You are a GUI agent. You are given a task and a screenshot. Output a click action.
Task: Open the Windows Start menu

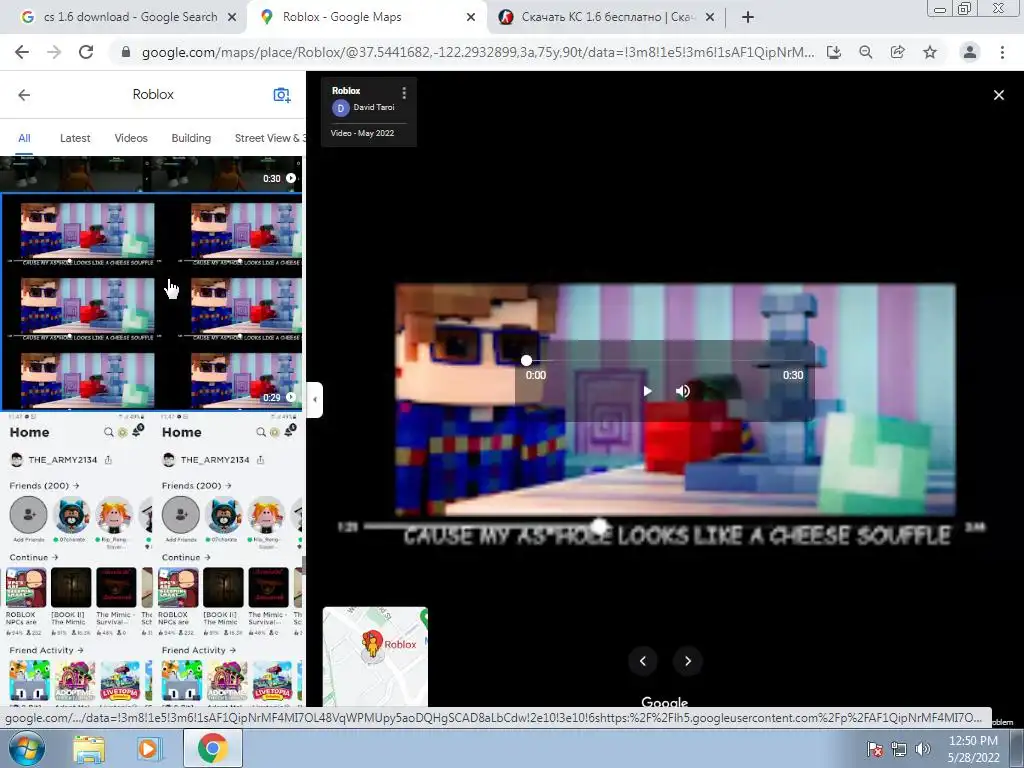tap(27, 748)
